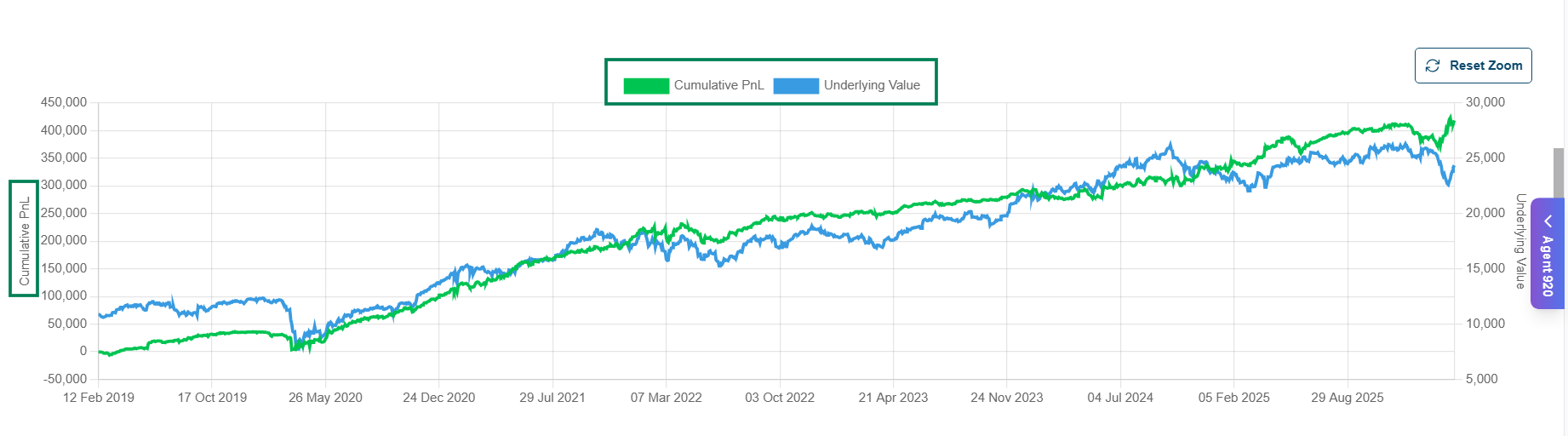Viewport: 1568px width, 436px height.
Task: Pick the 04 Jul 2024 x-axis label
Action: pos(1120,398)
